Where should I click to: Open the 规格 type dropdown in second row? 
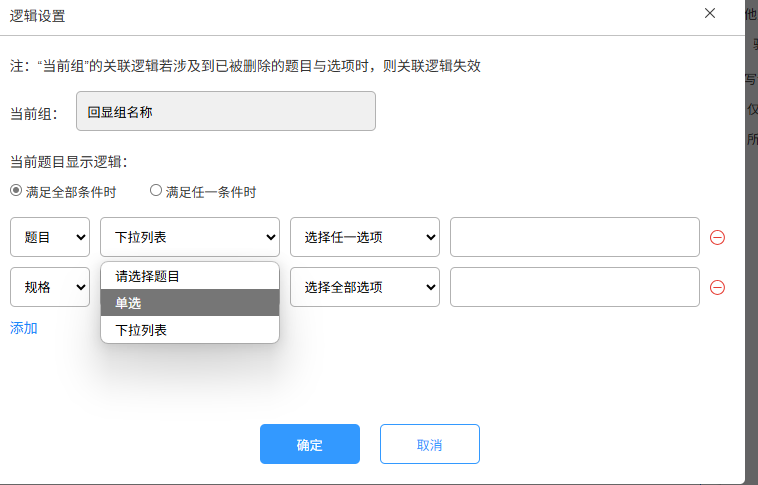point(50,287)
